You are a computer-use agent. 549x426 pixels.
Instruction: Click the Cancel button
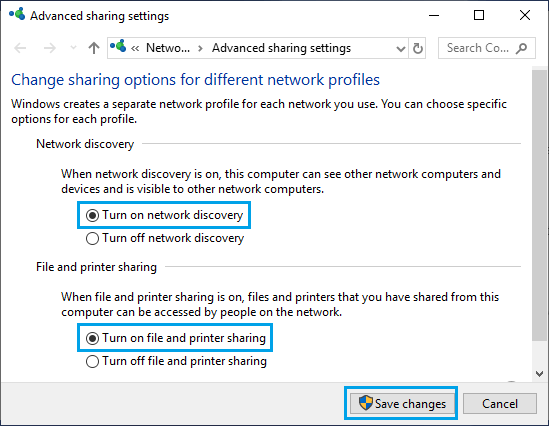(x=500, y=403)
